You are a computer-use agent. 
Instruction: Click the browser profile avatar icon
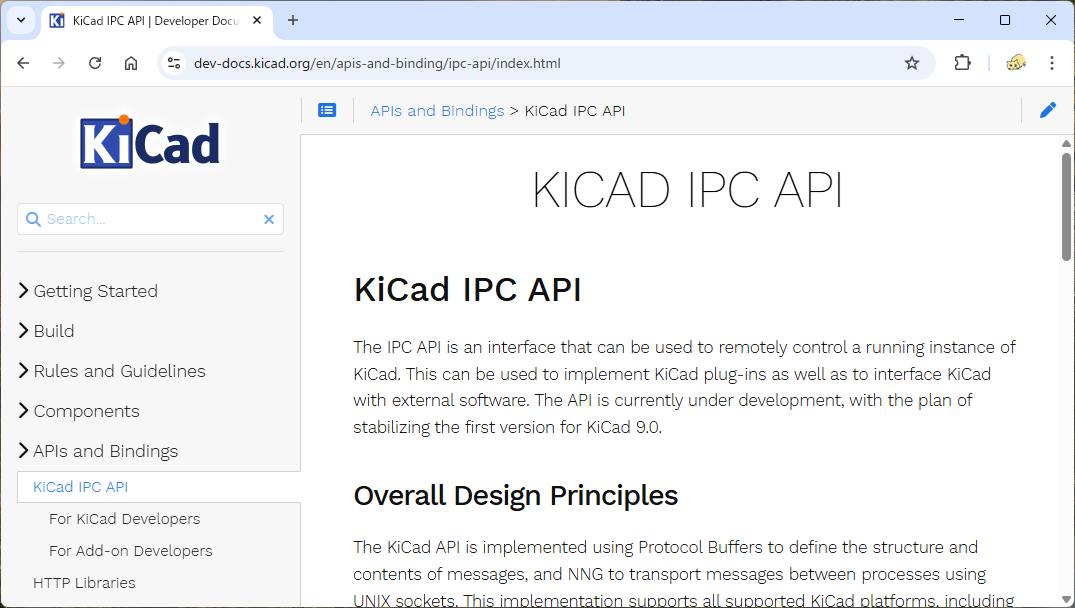[x=1015, y=63]
